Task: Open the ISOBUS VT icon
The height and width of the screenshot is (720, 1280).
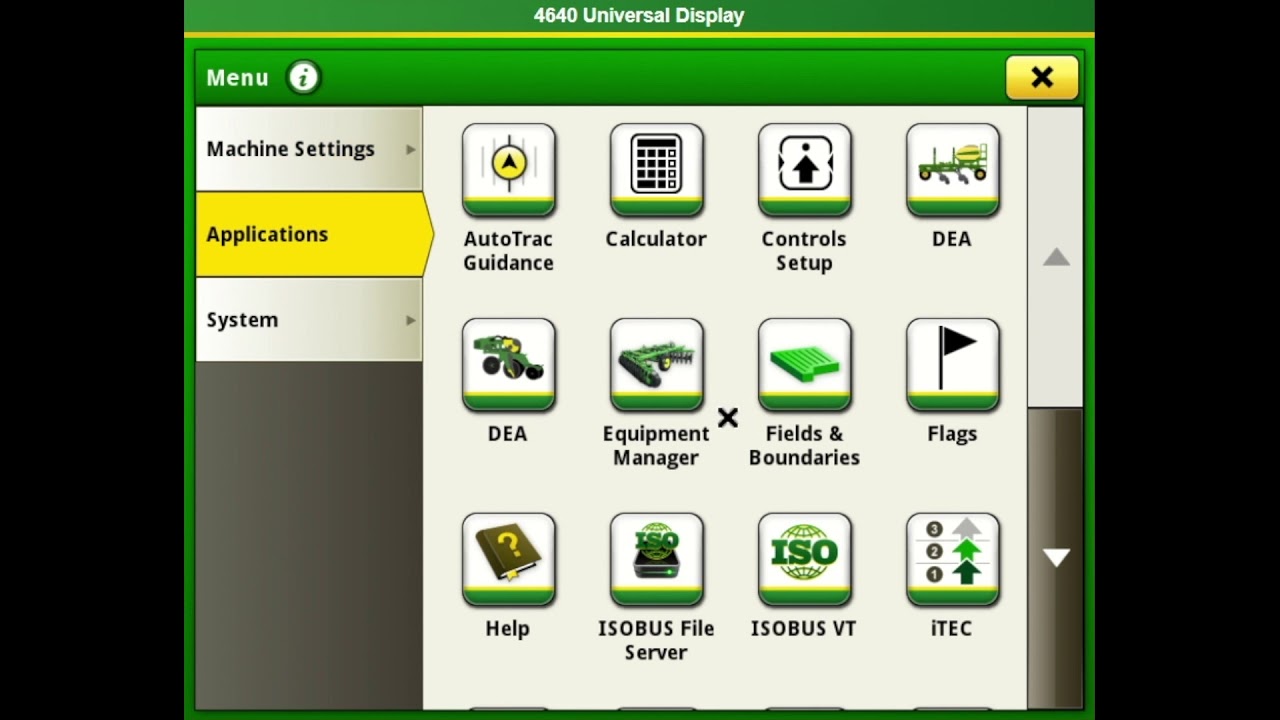Action: (x=804, y=559)
